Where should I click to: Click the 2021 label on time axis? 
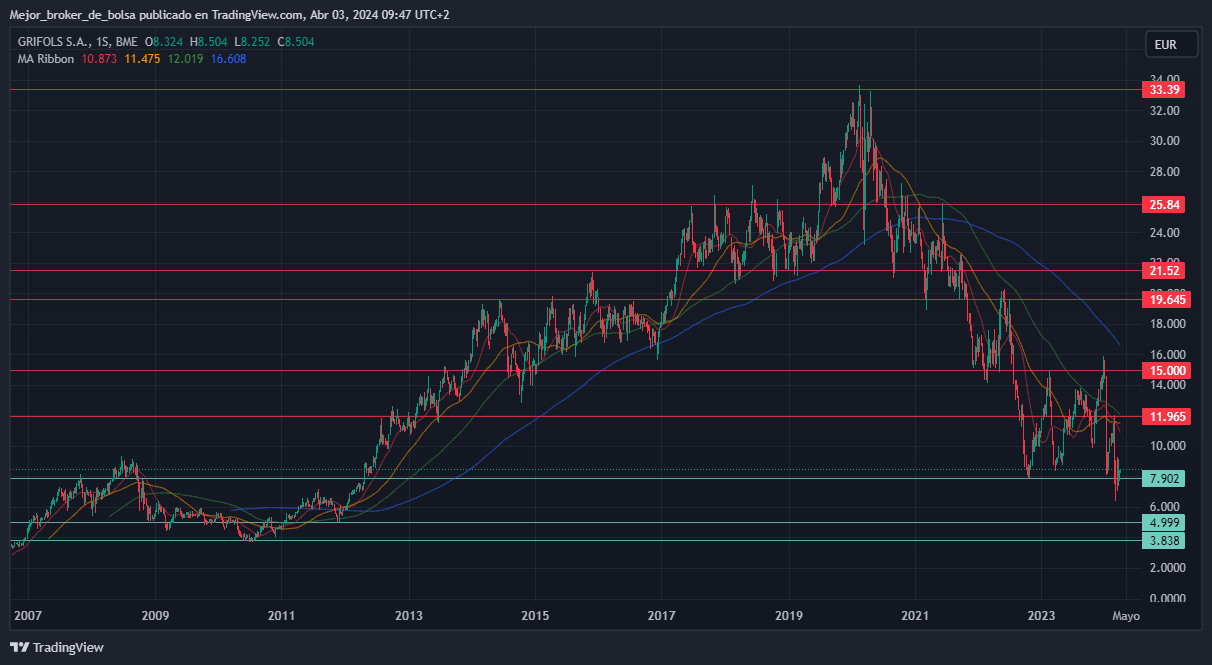point(916,616)
